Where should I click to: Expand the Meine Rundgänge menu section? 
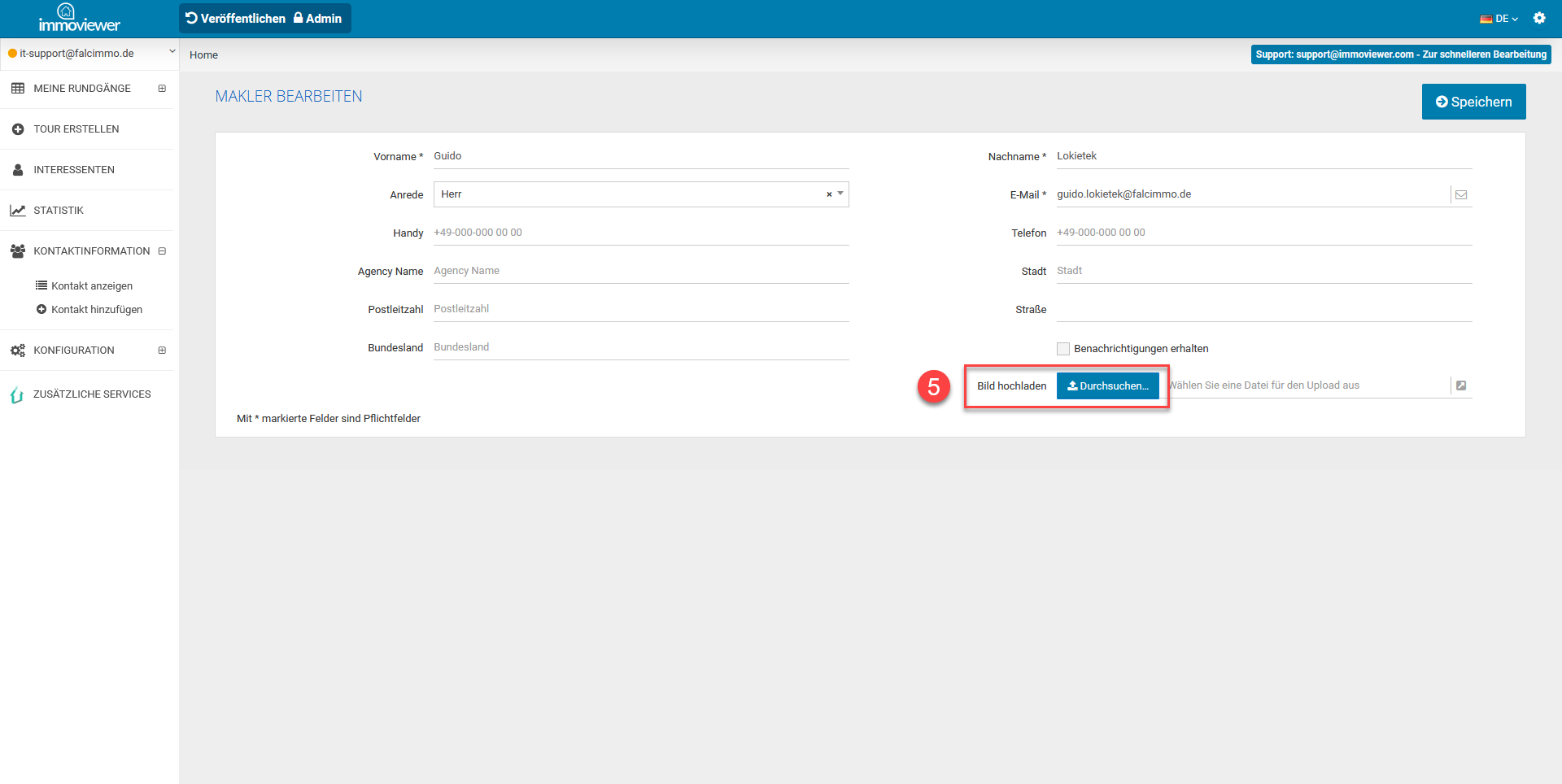162,89
